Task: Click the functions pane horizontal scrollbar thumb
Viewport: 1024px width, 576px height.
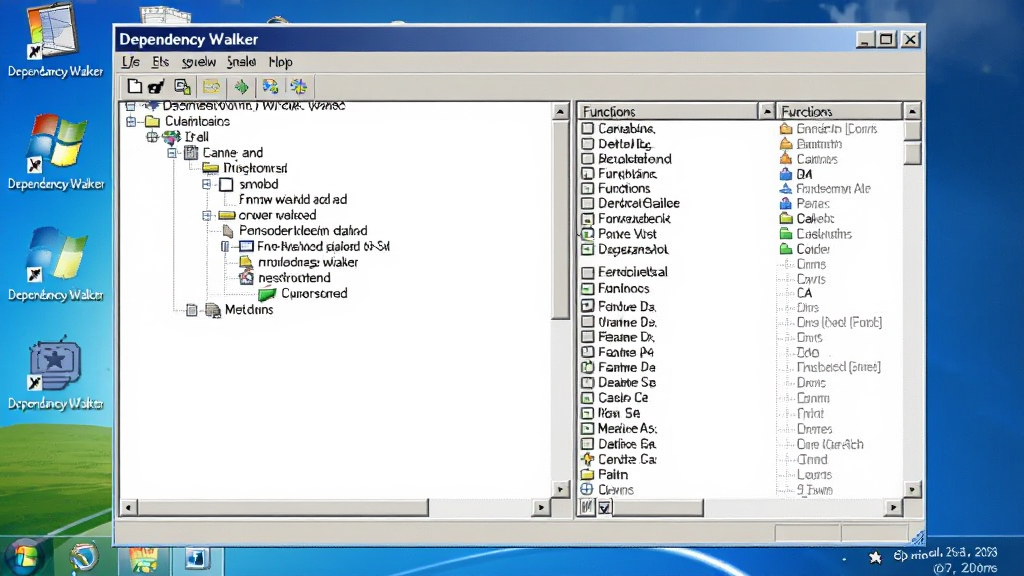Action: pos(658,507)
